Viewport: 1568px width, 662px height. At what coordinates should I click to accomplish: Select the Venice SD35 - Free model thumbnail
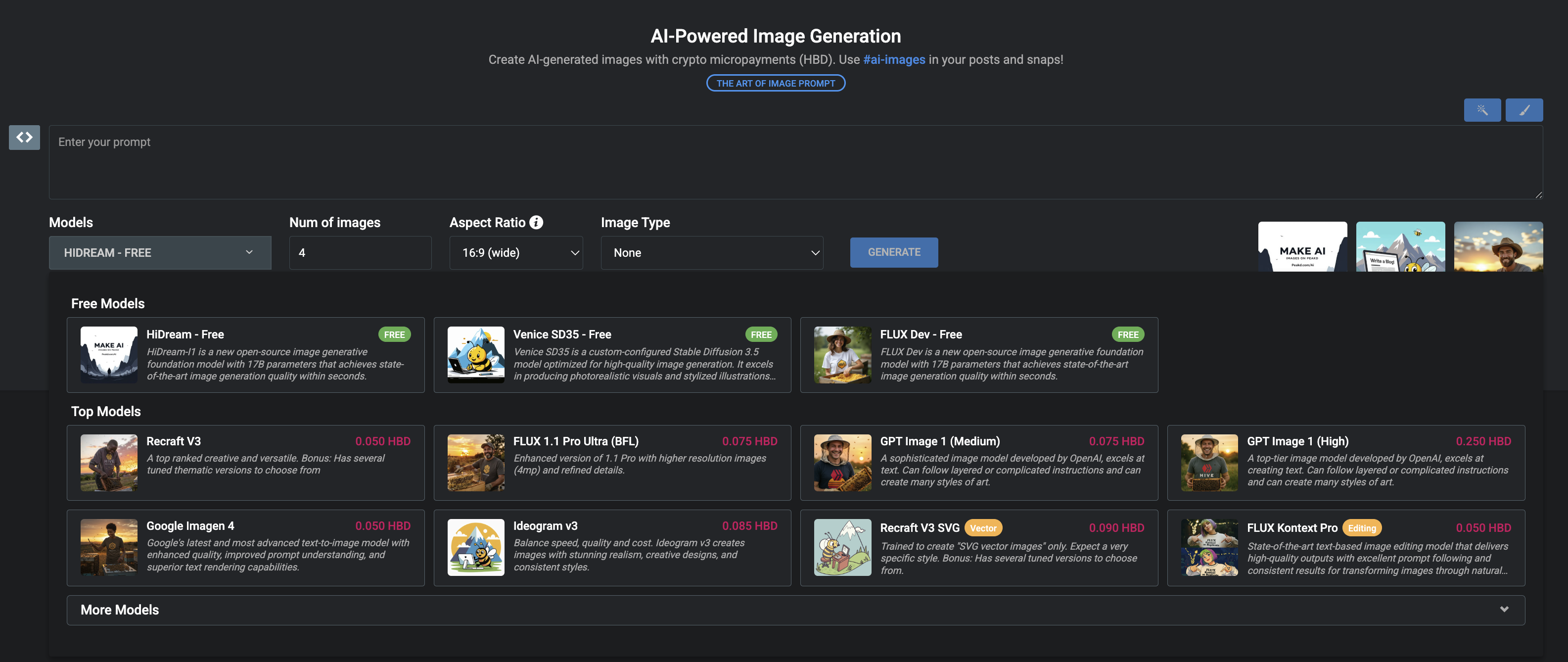[476, 354]
